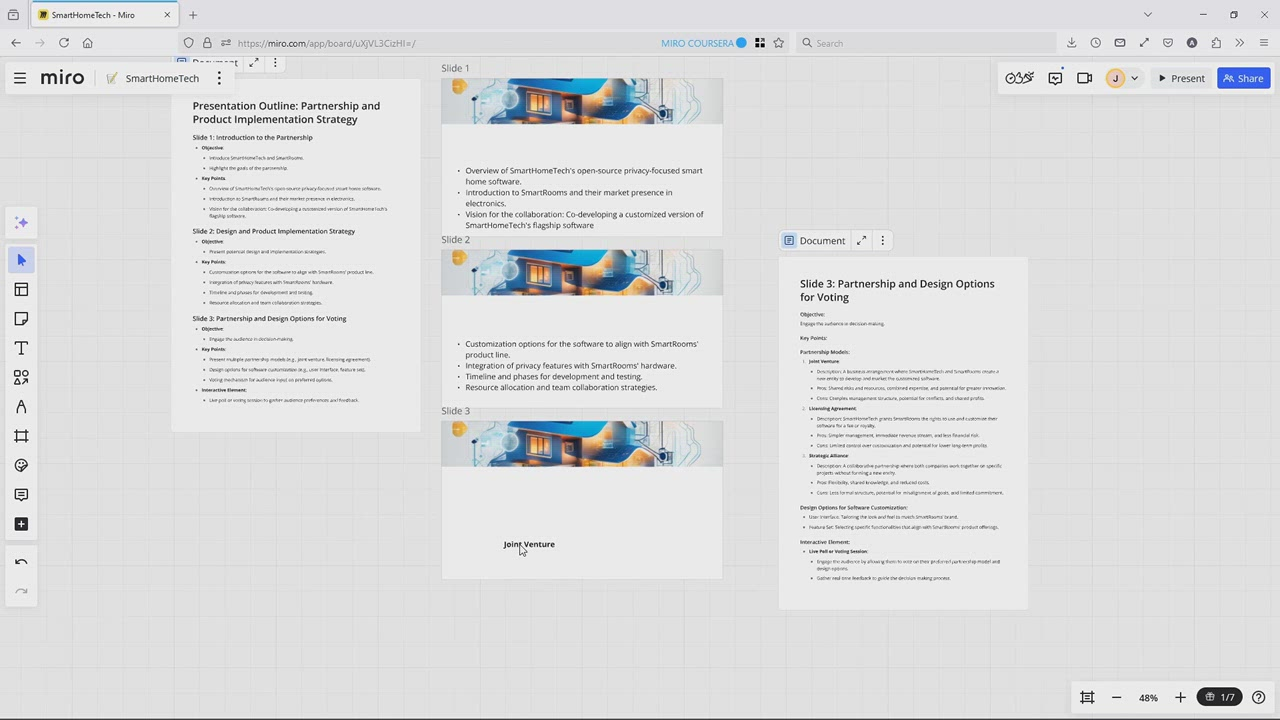Image resolution: width=1280 pixels, height=720 pixels.
Task: Select the cursor select tool
Action: [x=21, y=260]
